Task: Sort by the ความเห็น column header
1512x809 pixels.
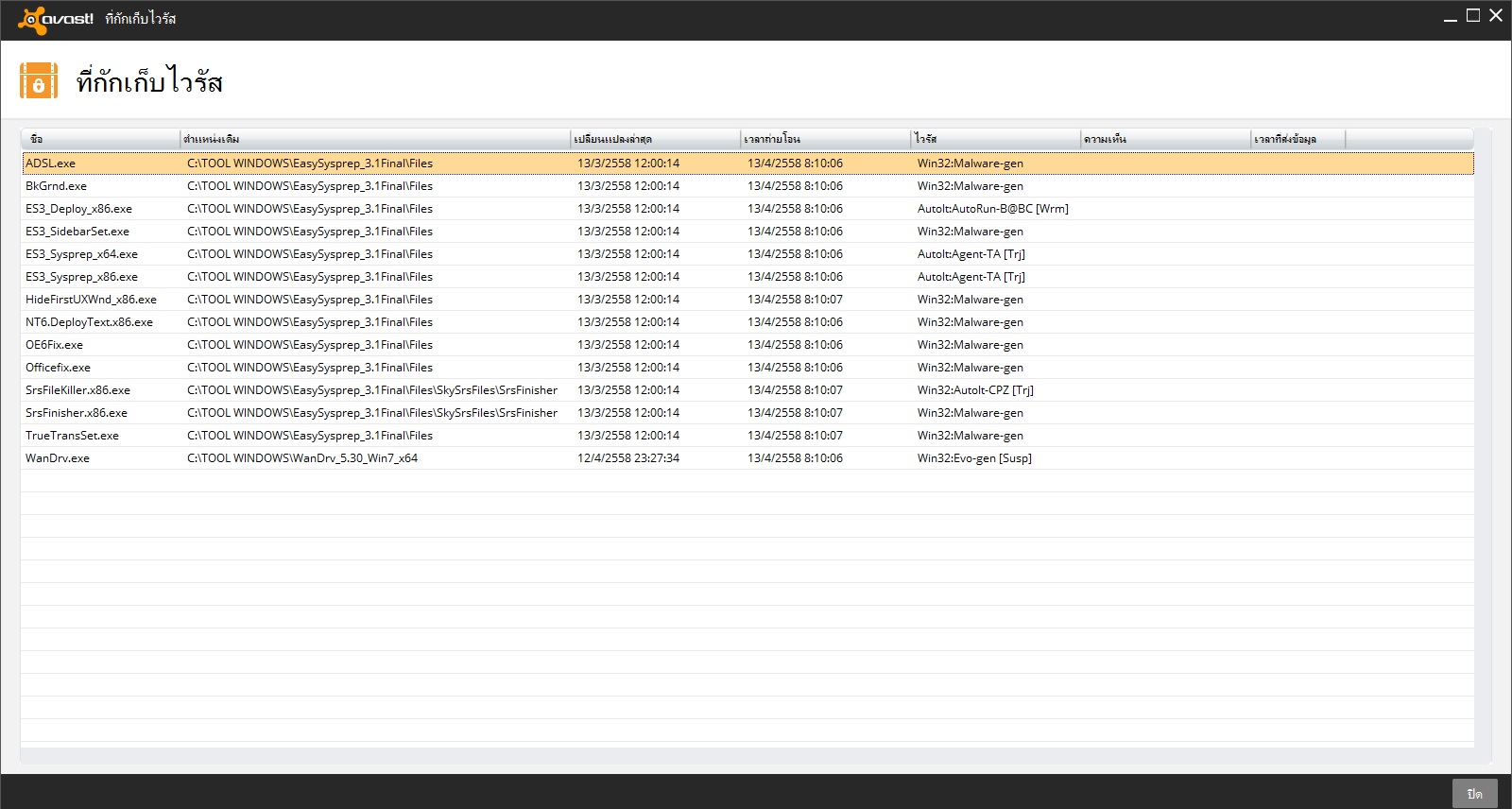Action: [1166, 139]
